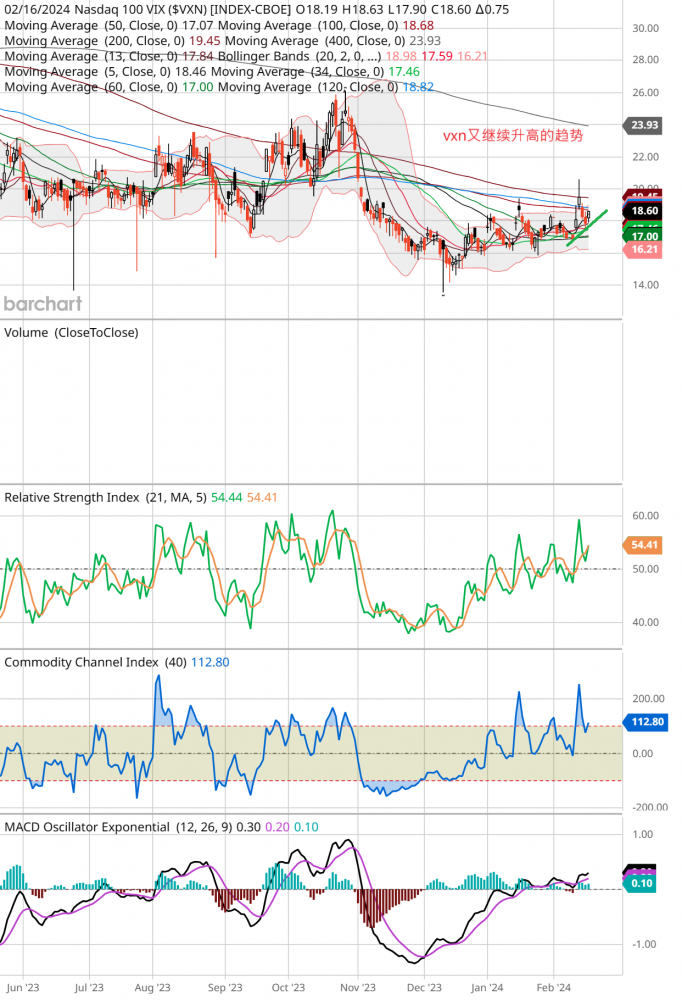Open the Bollinger Bands (20, 2, 0, ...) legend entry
Screen dimensions: 682x1000
(300, 56)
